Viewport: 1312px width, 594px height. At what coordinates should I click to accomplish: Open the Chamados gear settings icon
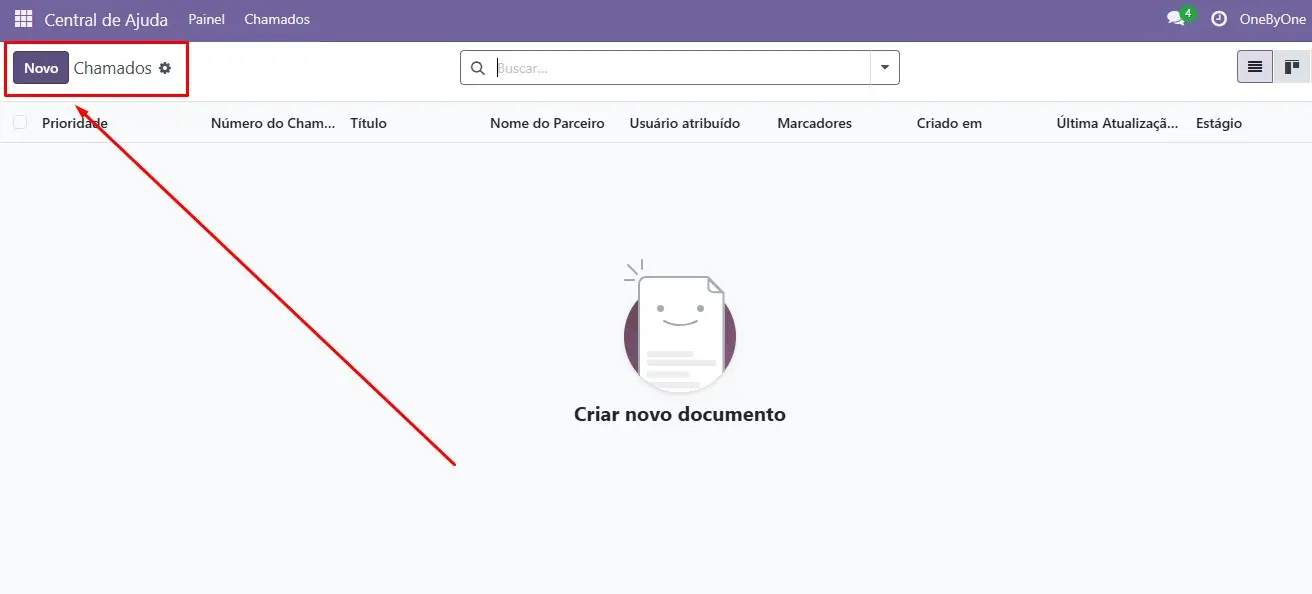165,68
